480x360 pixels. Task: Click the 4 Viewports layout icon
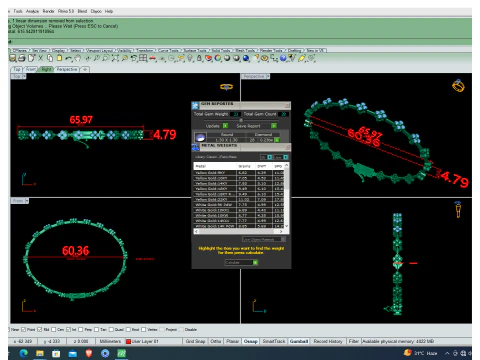[143, 58]
